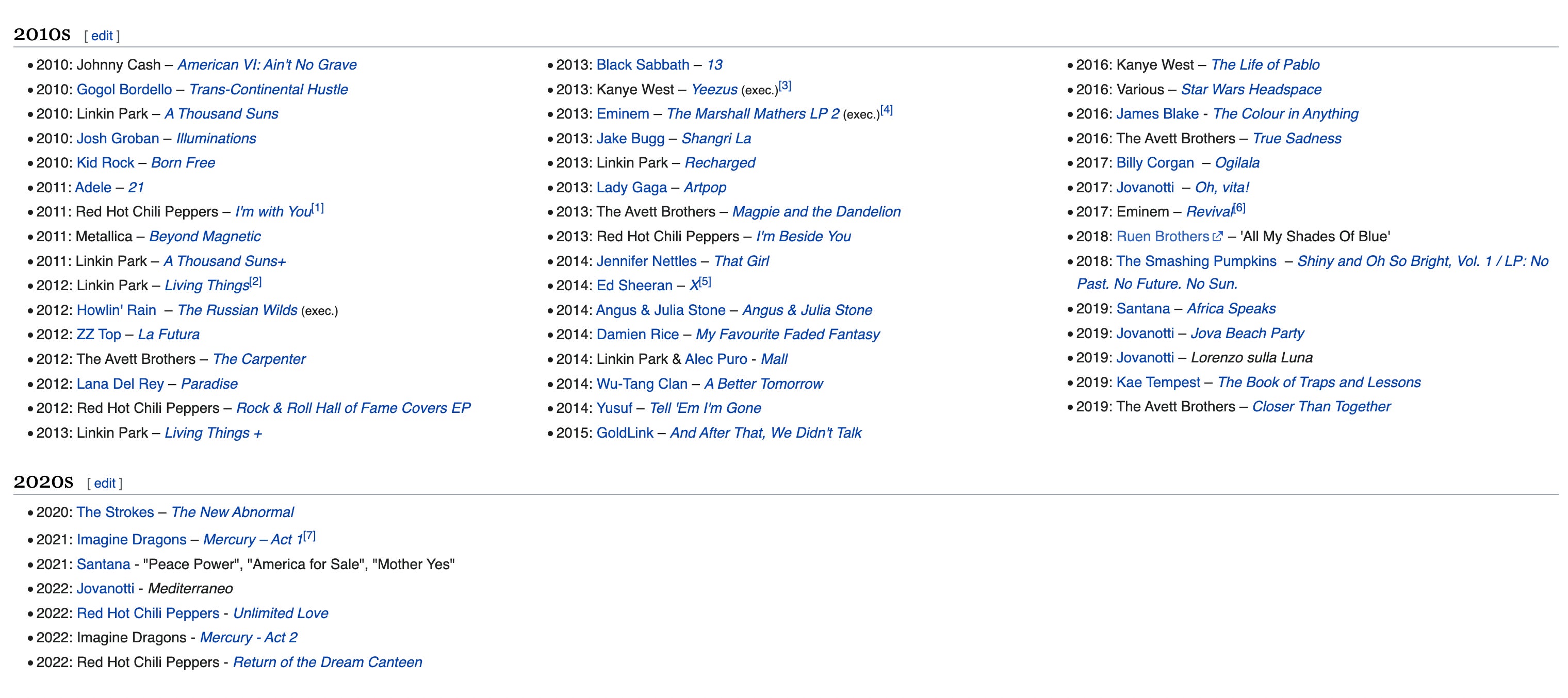Follow the Kae Tempest link
This screenshot has height=698, width=1568.
pyautogui.click(x=1158, y=382)
